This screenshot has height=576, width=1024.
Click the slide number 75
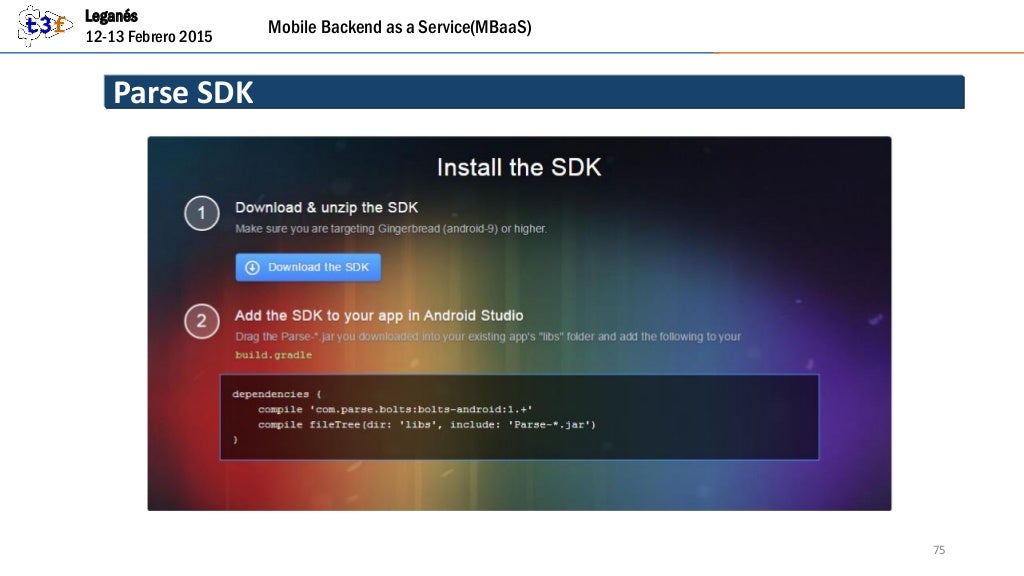(939, 550)
